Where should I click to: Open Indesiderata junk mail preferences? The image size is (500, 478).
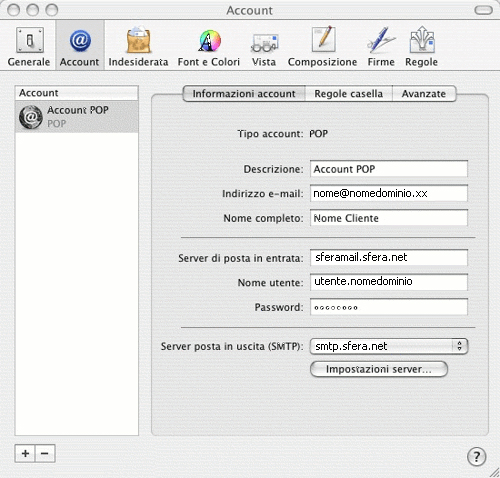138,47
